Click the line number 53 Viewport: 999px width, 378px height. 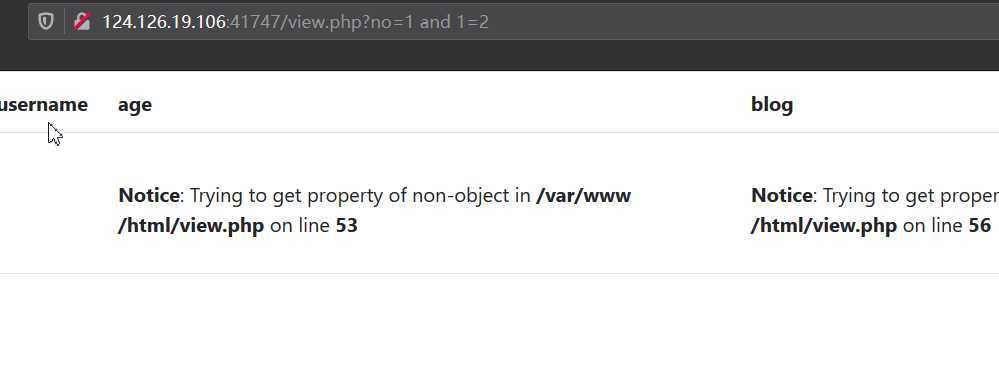tap(347, 226)
